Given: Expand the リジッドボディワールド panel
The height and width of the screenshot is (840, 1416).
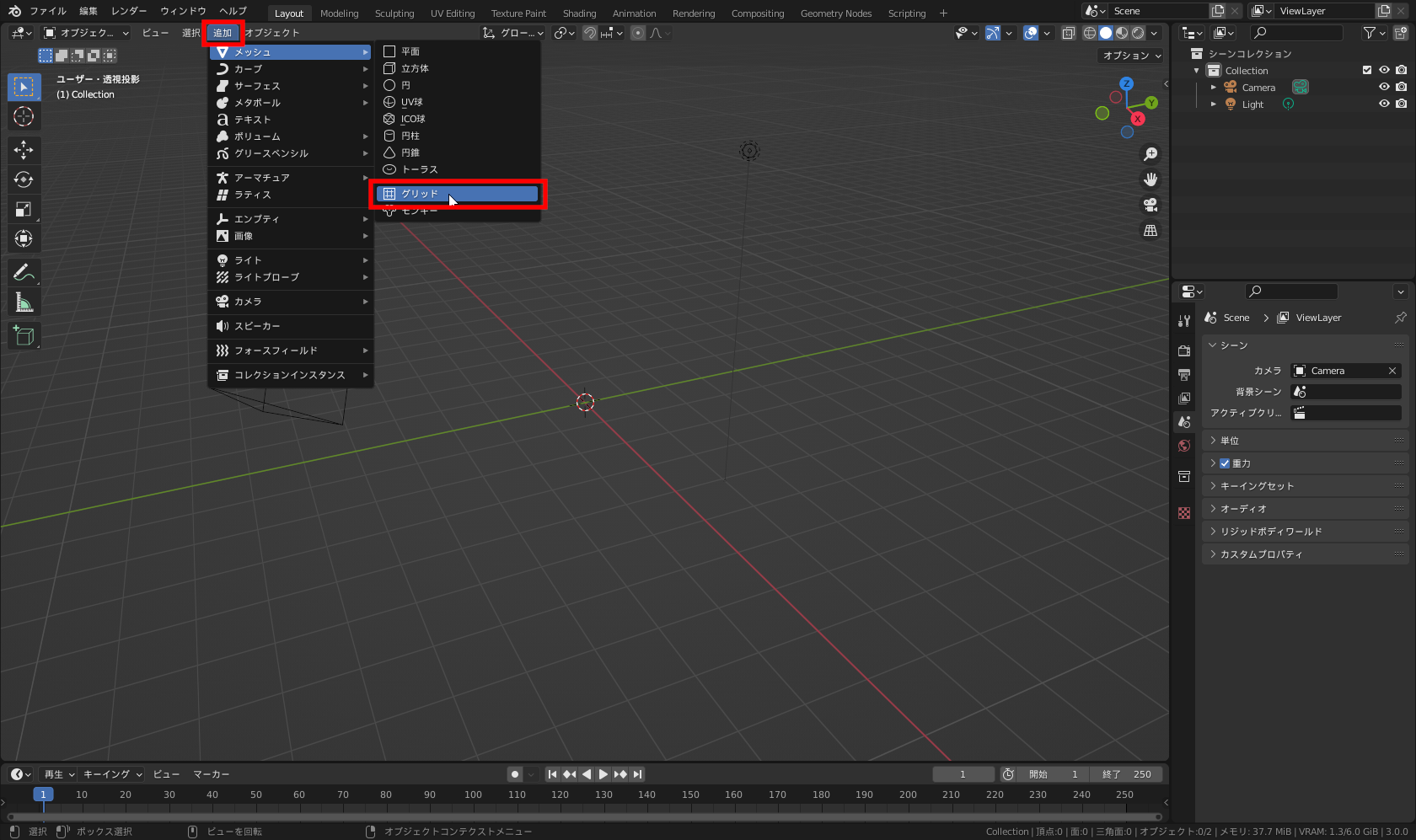Looking at the screenshot, I should (x=1305, y=532).
